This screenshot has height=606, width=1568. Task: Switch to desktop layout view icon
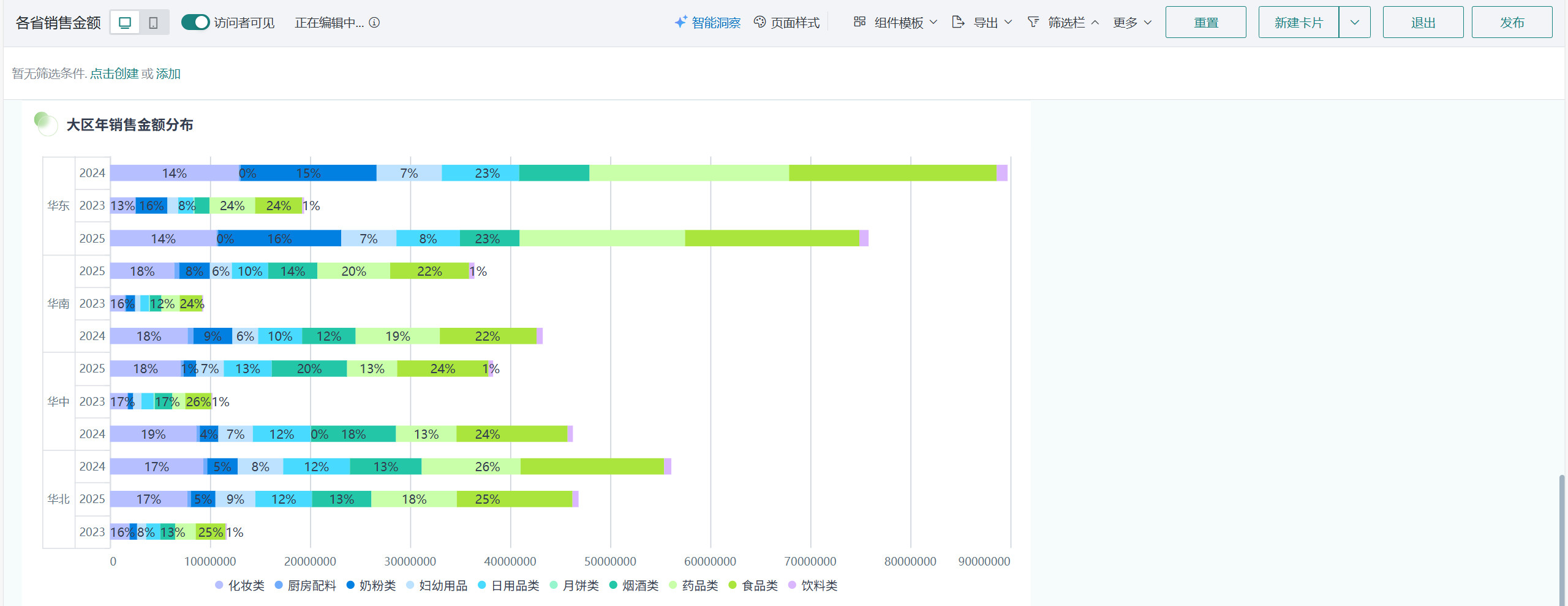125,23
